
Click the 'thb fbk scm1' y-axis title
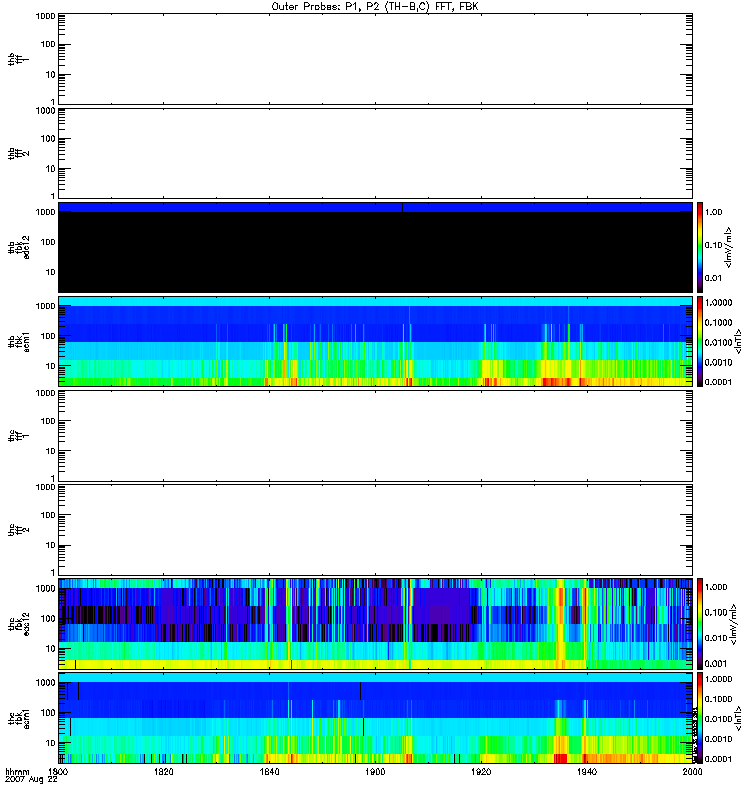coord(19,342)
